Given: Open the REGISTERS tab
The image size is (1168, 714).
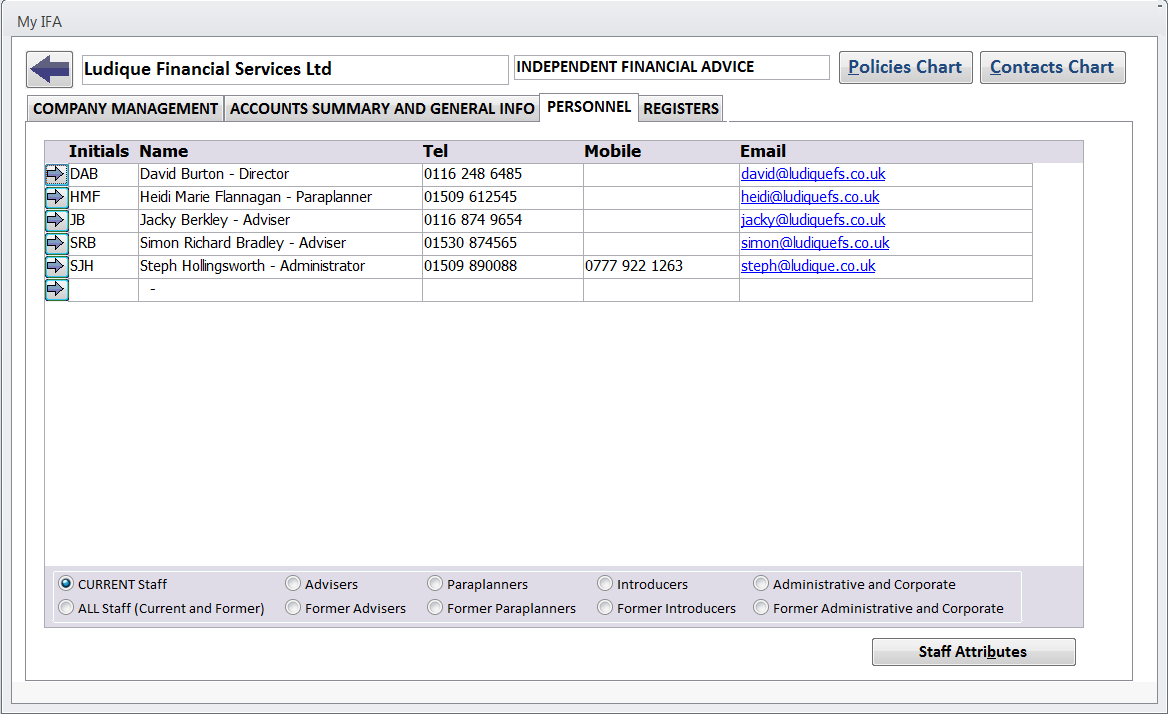Looking at the screenshot, I should click(681, 109).
